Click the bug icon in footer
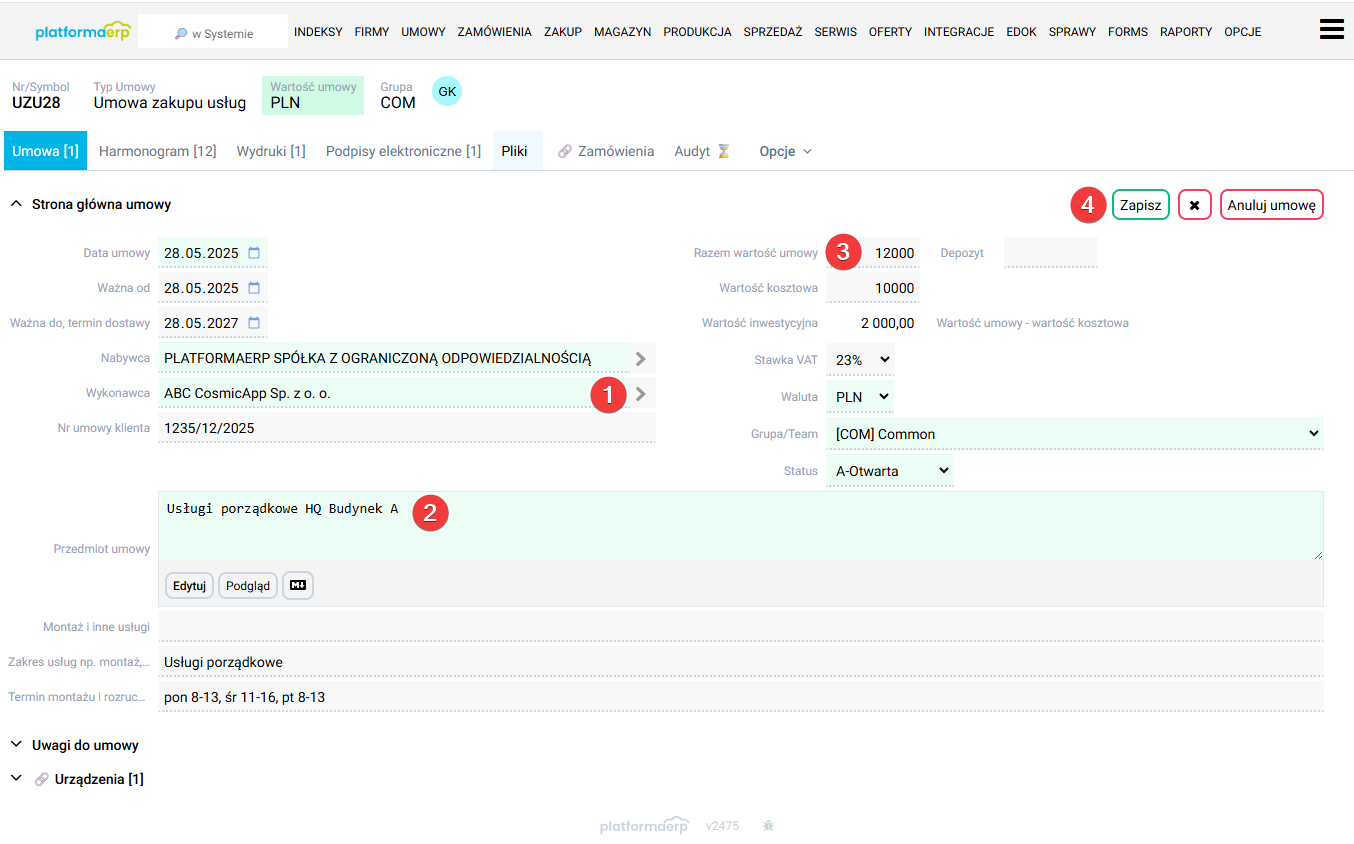Image resolution: width=1354 pixels, height=844 pixels. (x=768, y=826)
